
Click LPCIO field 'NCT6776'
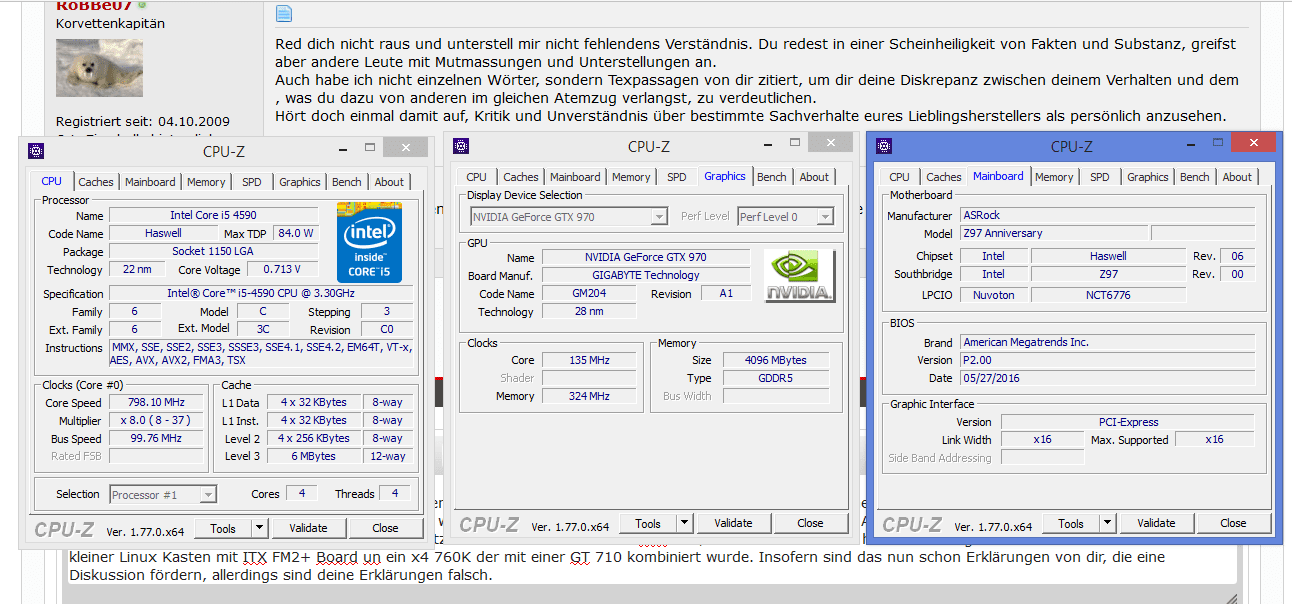point(1108,295)
